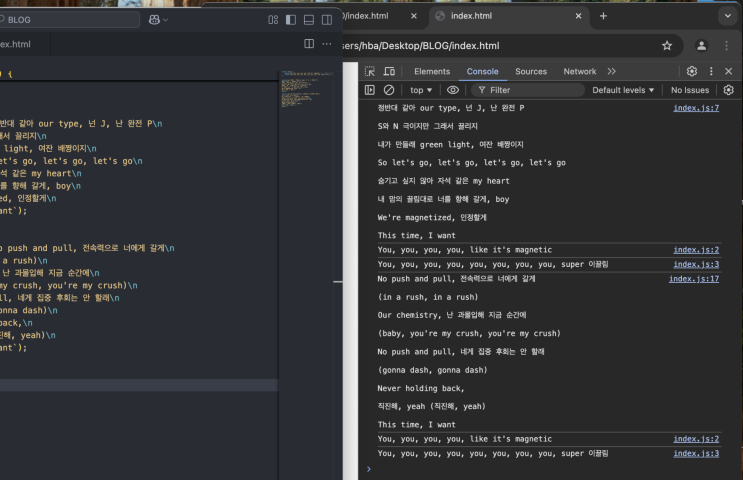743x480 pixels.
Task: Open the Default levels dropdown
Action: (623, 90)
